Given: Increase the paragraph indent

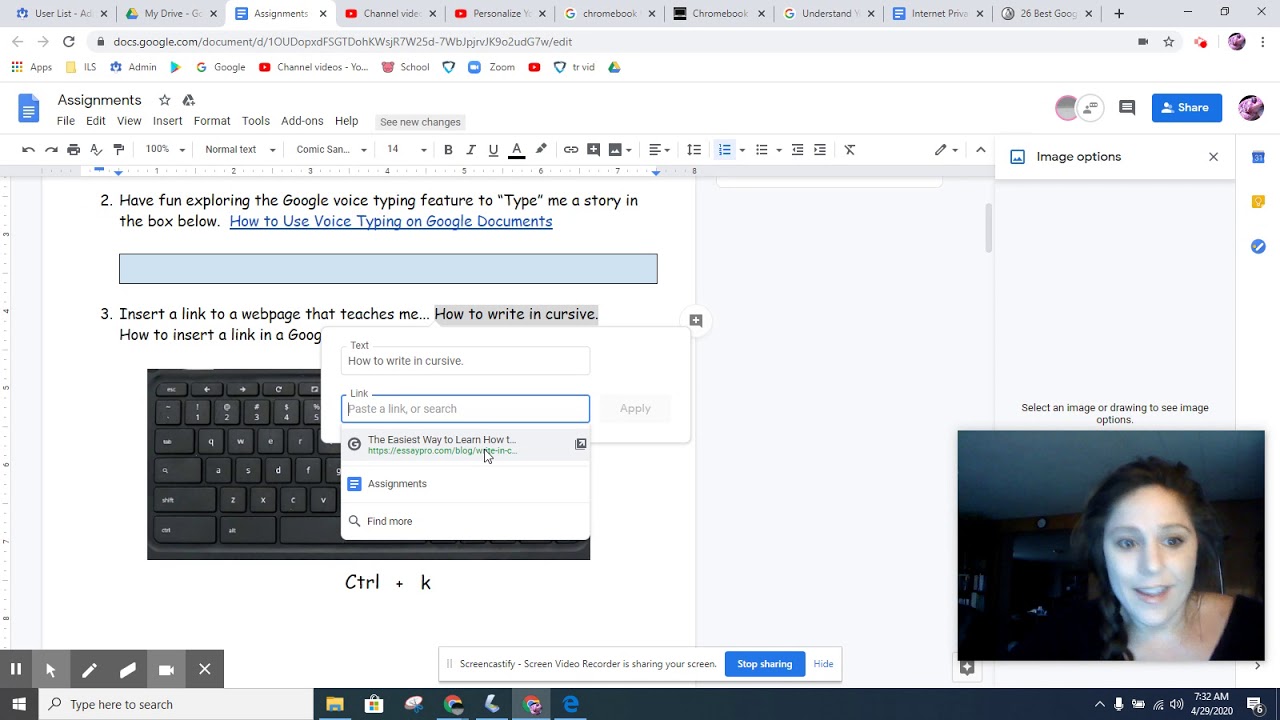Looking at the screenshot, I should 820,150.
